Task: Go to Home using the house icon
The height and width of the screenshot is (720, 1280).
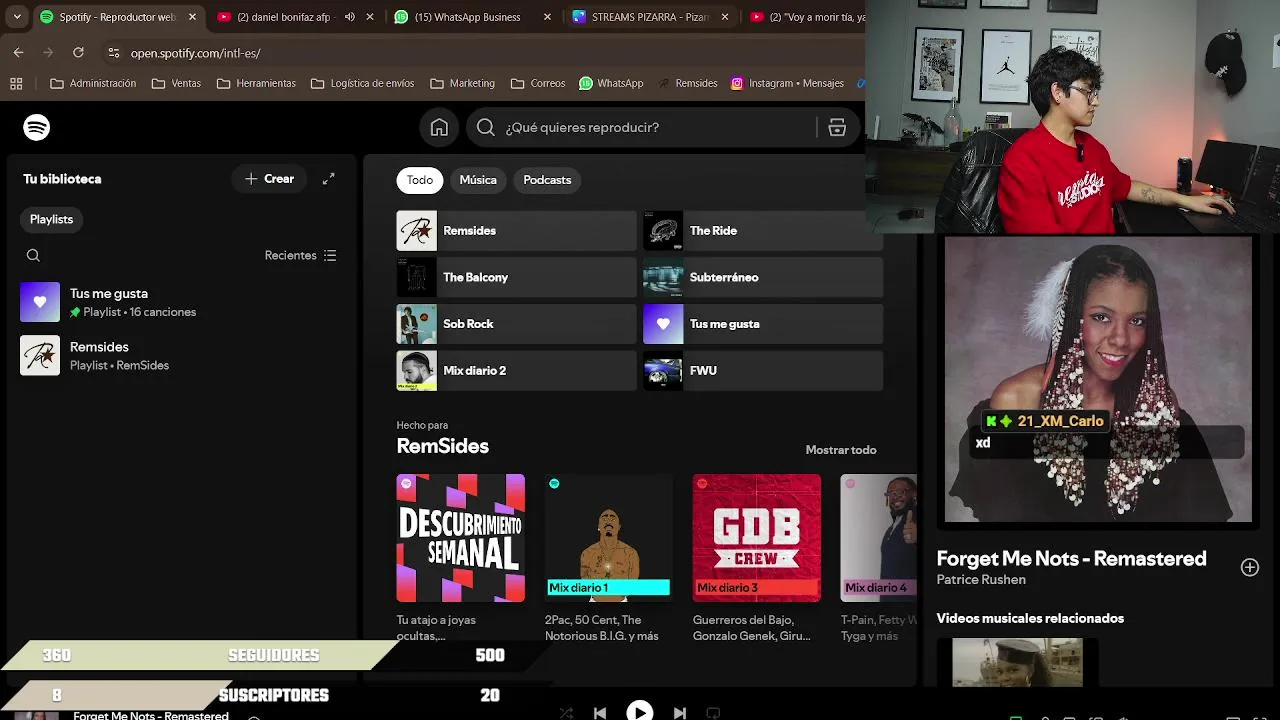Action: click(x=439, y=127)
